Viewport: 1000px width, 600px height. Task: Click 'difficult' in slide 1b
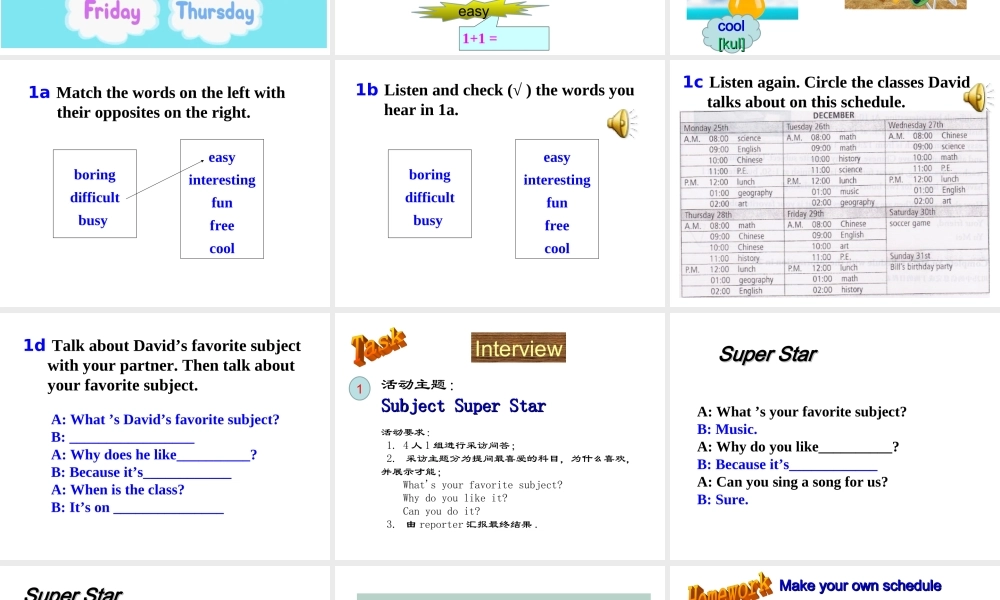(x=430, y=197)
